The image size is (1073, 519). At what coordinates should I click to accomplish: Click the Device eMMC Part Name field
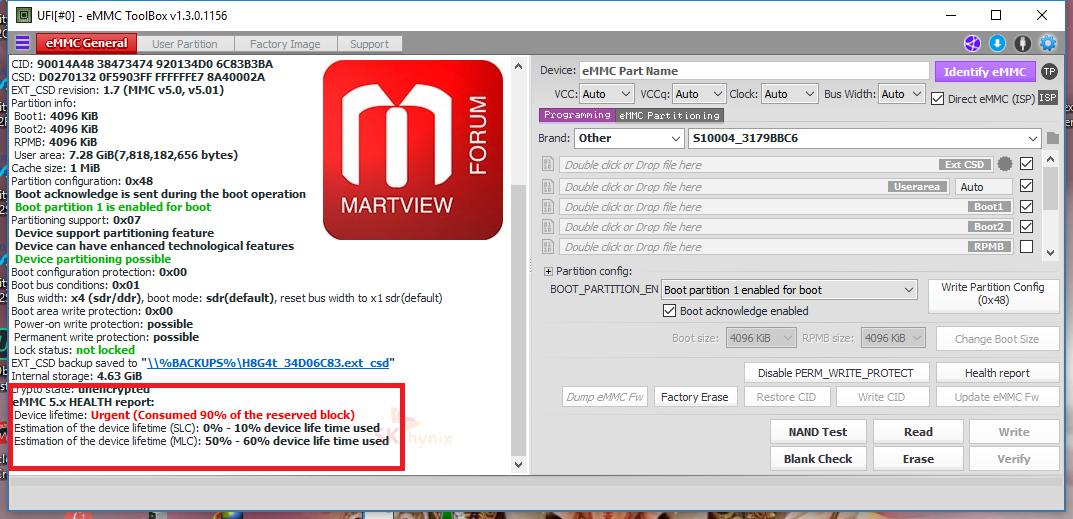[x=754, y=71]
